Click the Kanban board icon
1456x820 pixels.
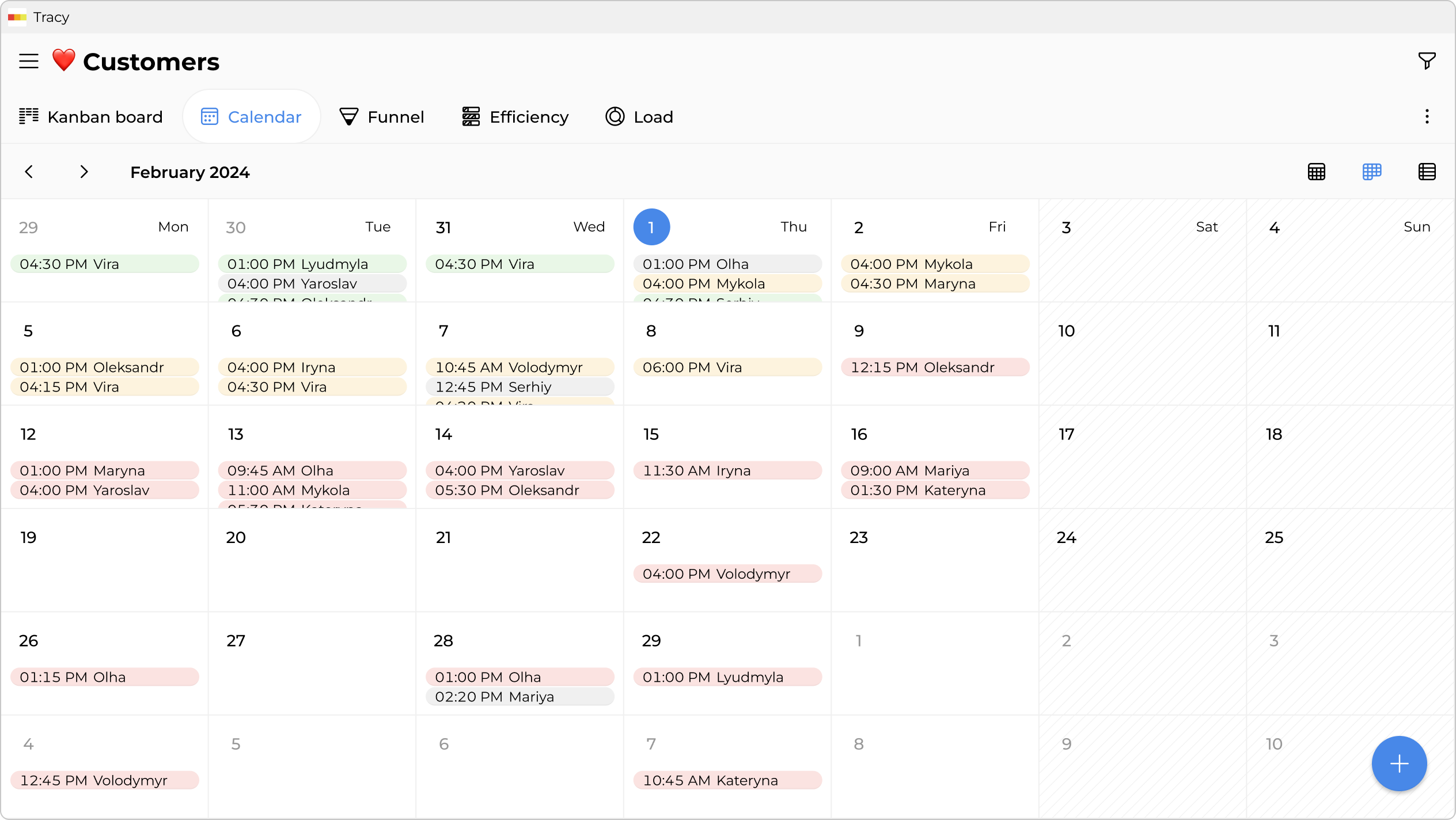[28, 116]
